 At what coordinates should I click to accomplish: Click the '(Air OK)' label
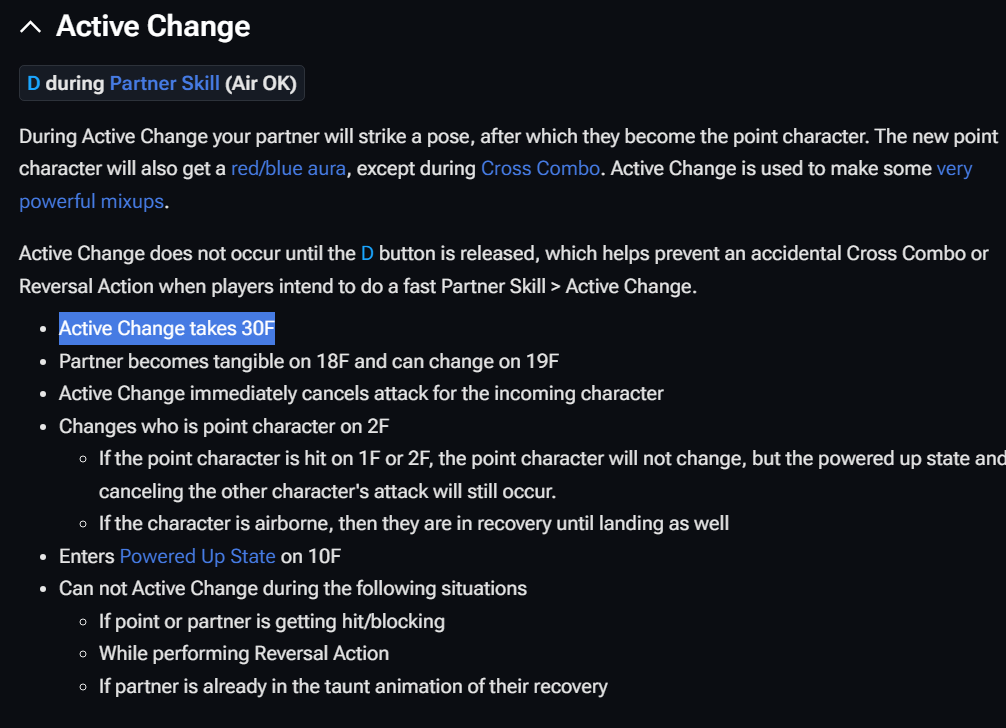point(260,83)
